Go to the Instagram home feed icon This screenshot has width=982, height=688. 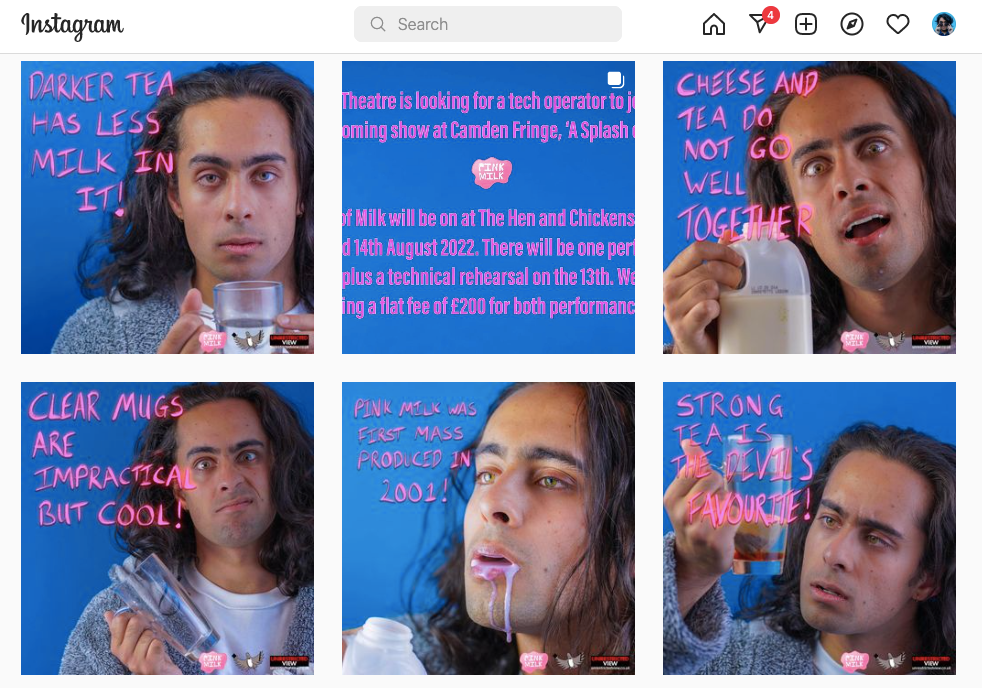713,24
